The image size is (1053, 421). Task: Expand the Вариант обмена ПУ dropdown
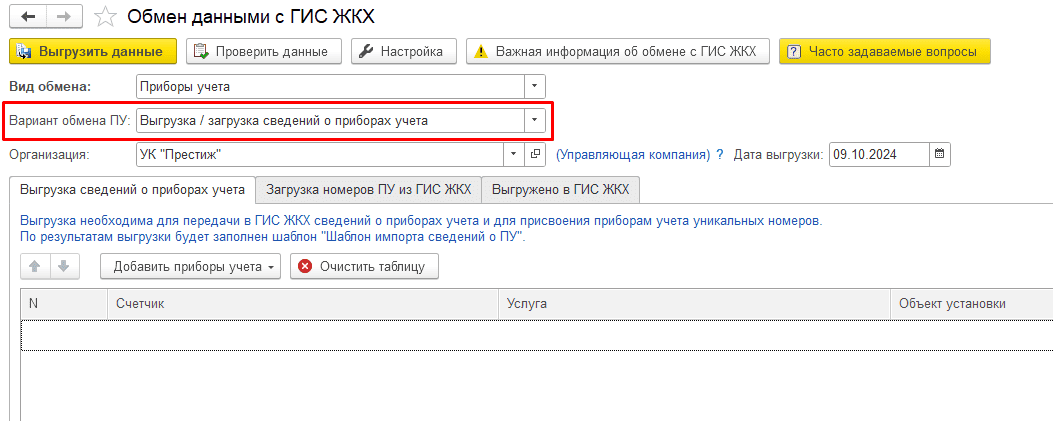535,121
